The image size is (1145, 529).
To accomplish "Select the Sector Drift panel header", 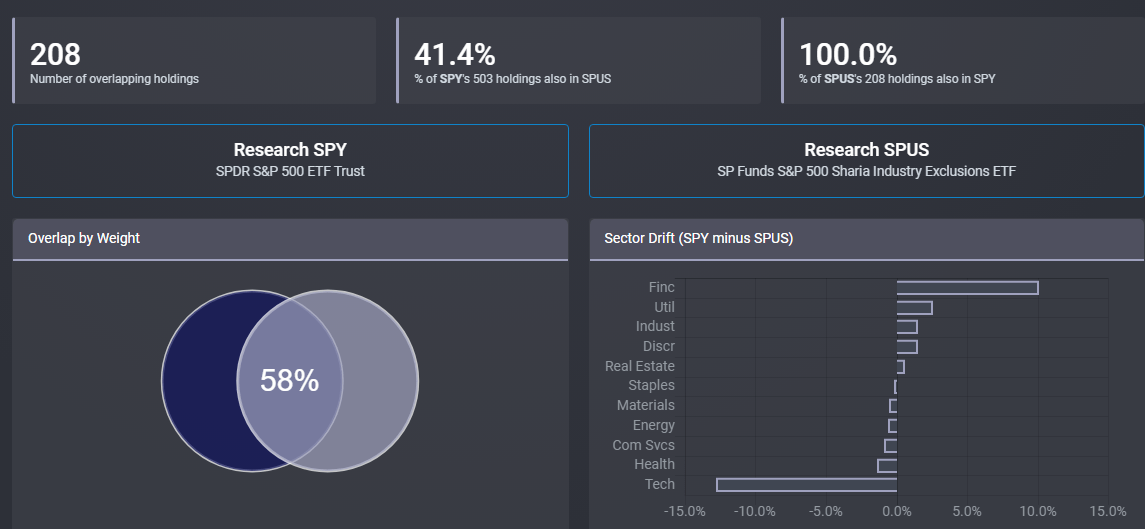I will (x=867, y=239).
